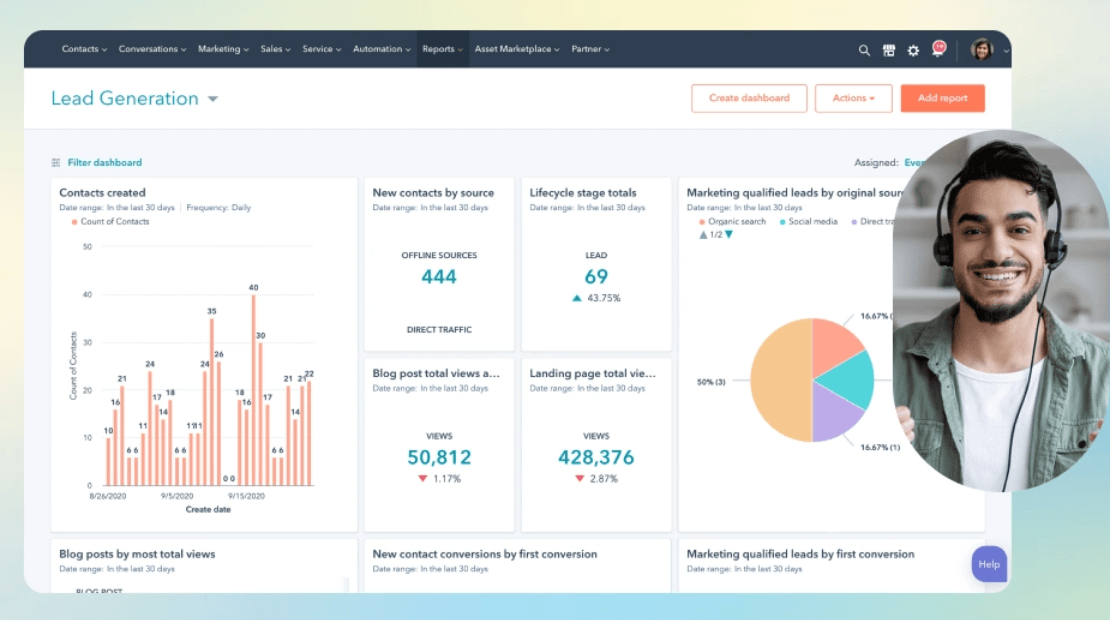Click the legend page down triangle
The height and width of the screenshot is (620, 1110).
click(729, 235)
